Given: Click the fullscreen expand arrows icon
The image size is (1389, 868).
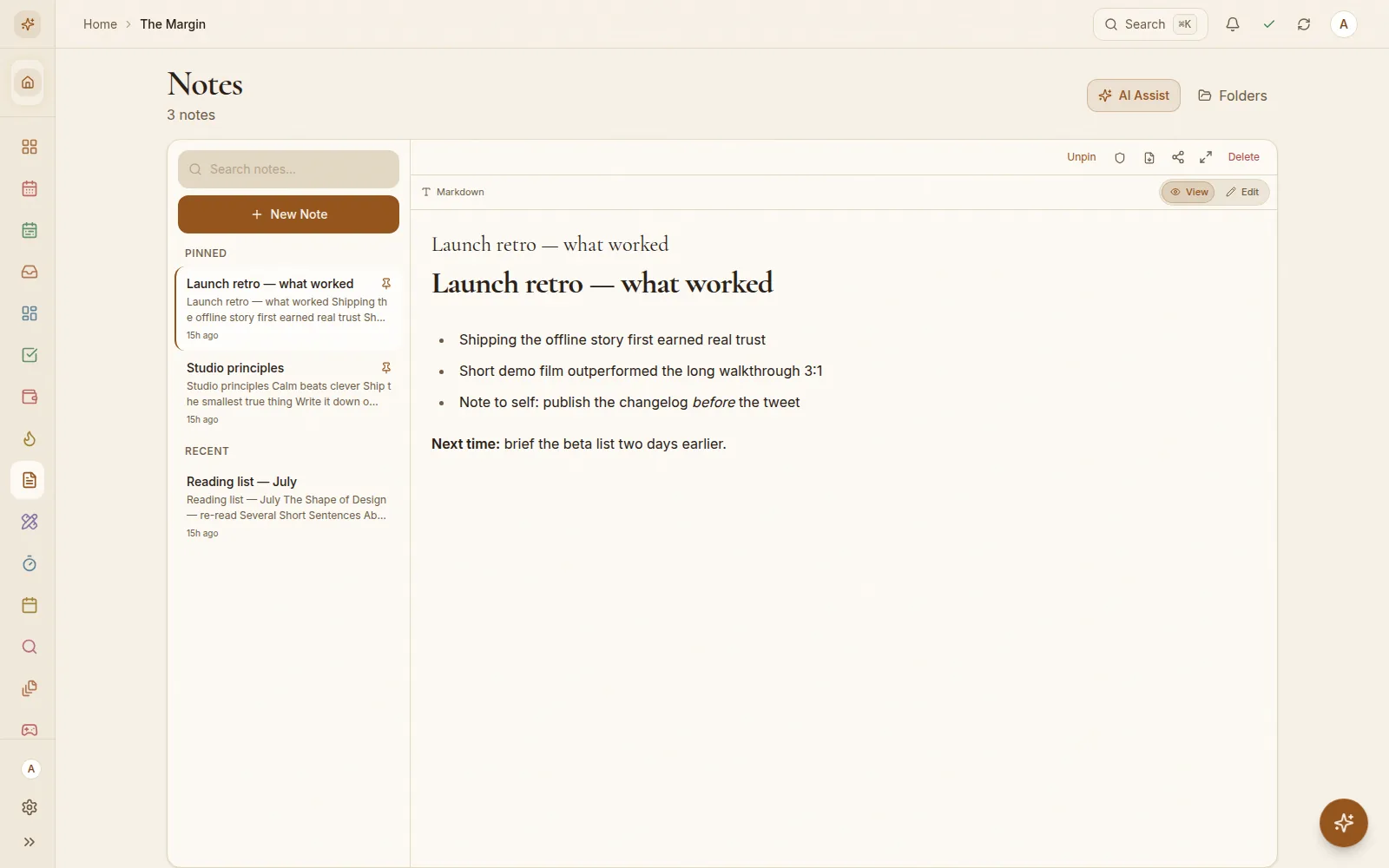Looking at the screenshot, I should coord(1206,157).
